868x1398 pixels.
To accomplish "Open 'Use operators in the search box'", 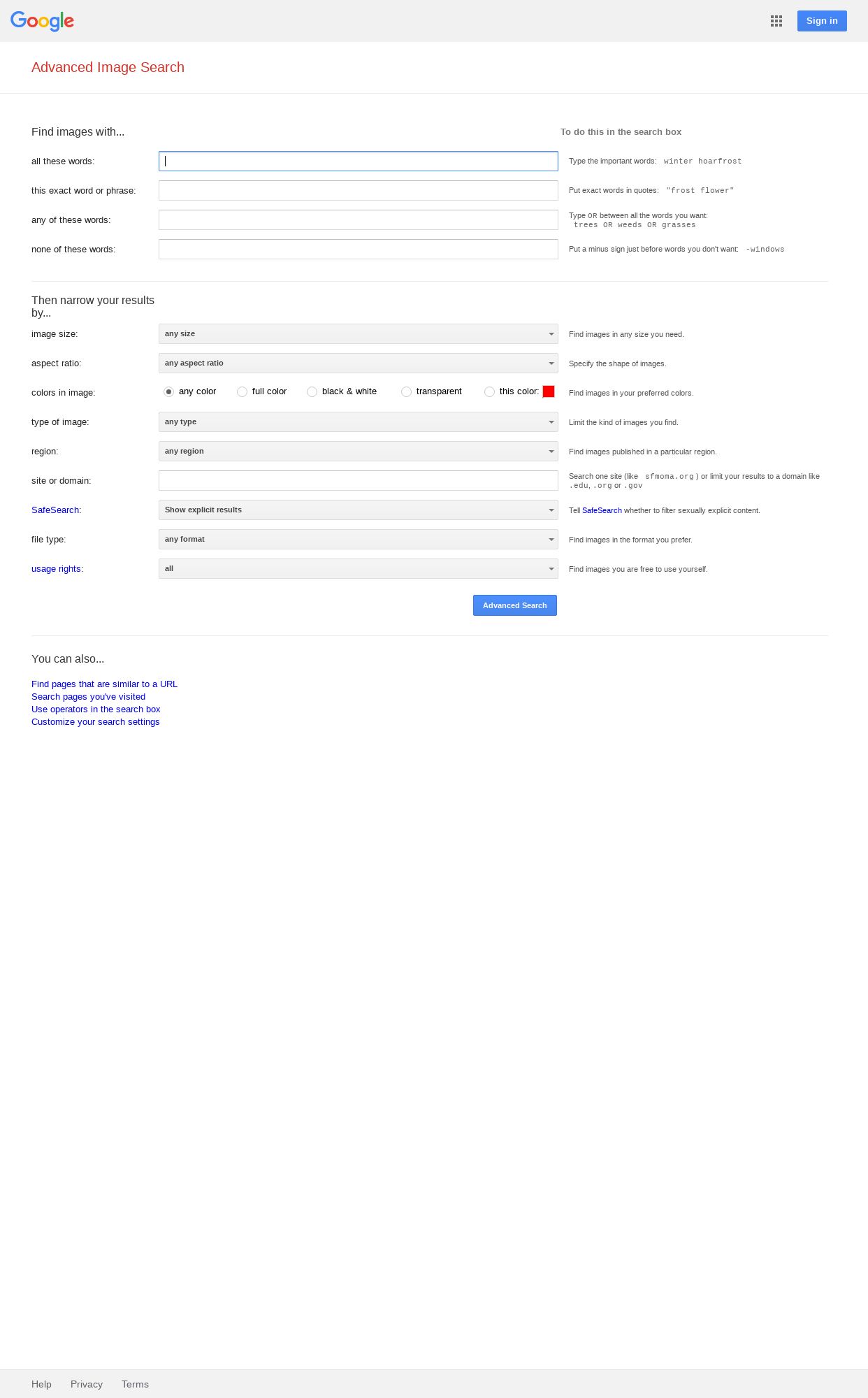I will coord(96,709).
